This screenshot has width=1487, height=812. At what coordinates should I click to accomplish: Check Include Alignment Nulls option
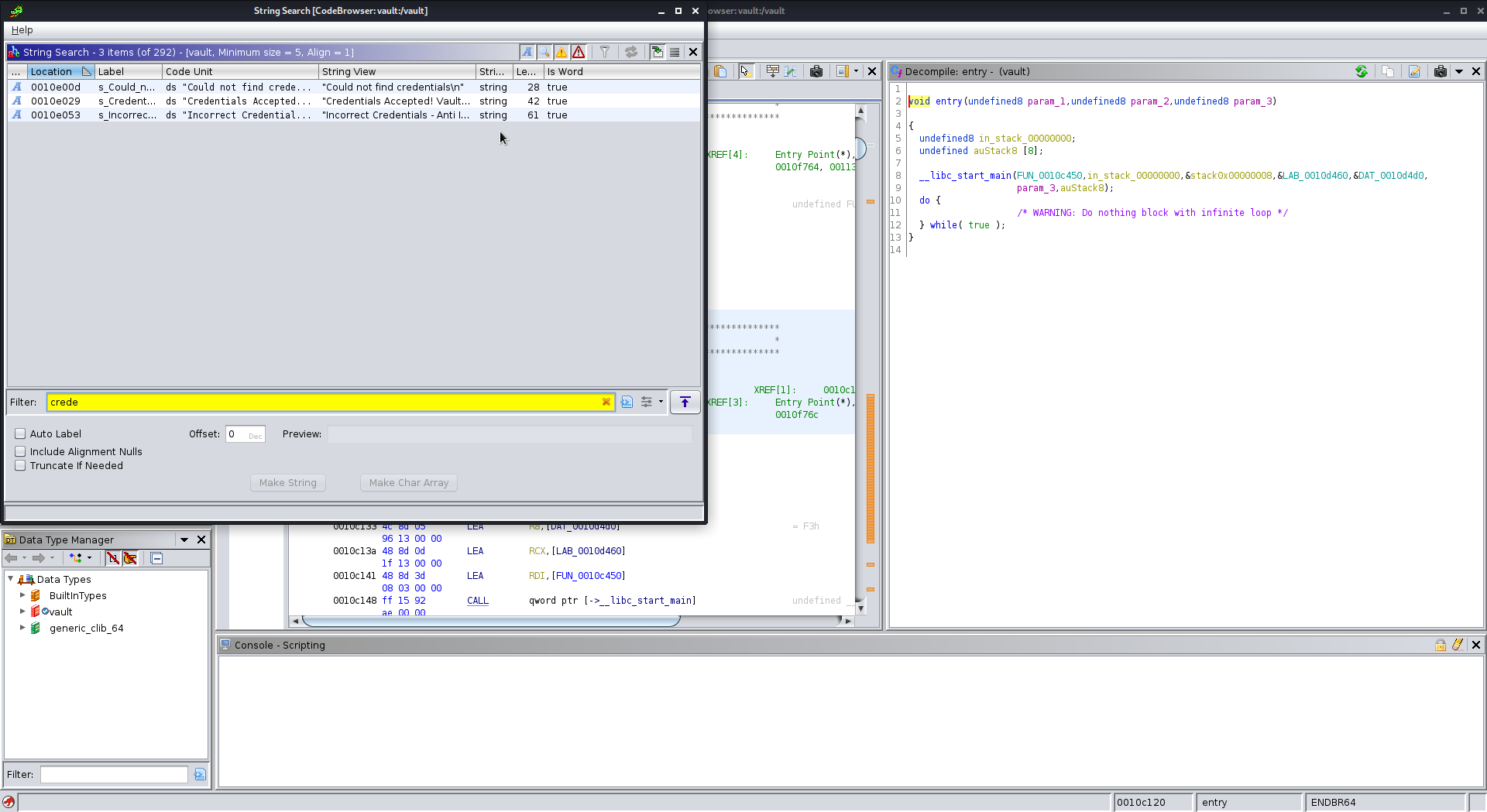(x=21, y=452)
